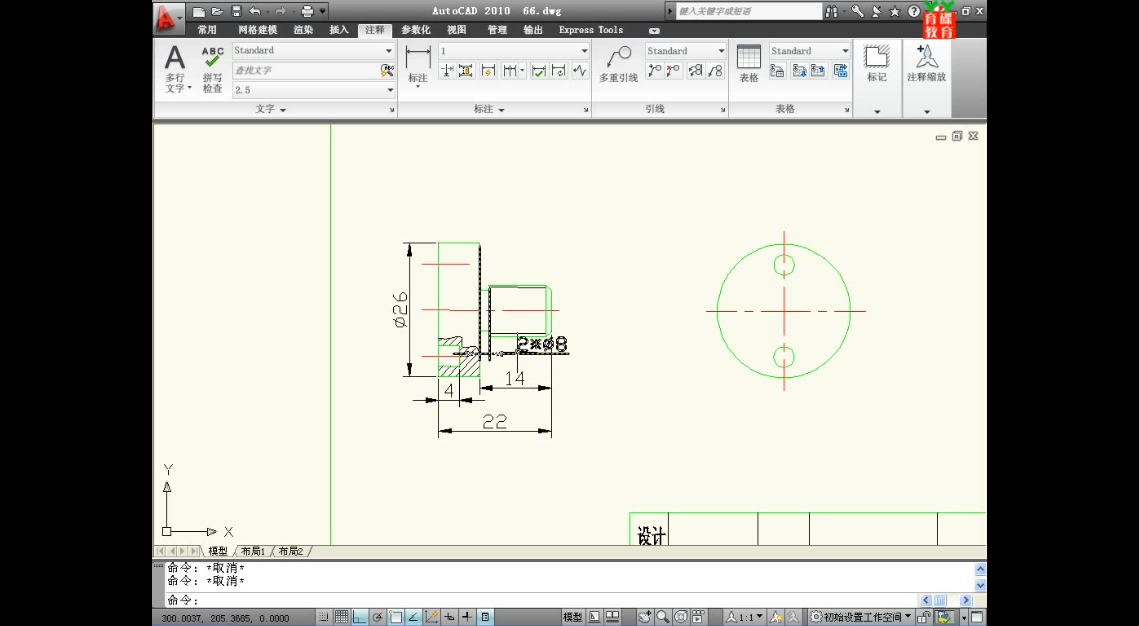Image resolution: width=1139 pixels, height=626 pixels.
Task: Open the AutoCAD application menu button
Action: (168, 18)
